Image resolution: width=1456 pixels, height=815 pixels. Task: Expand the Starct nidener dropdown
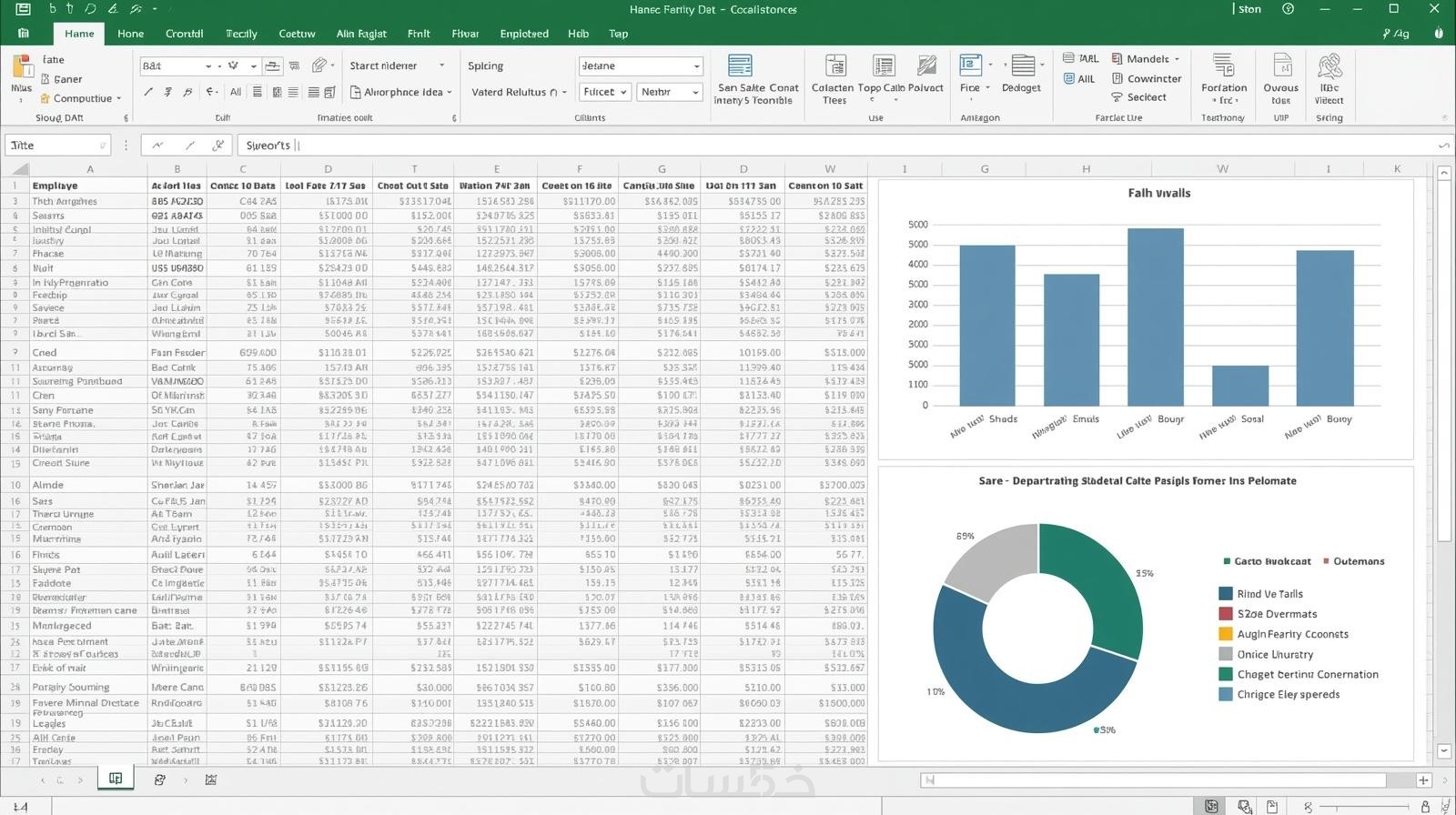click(x=442, y=65)
